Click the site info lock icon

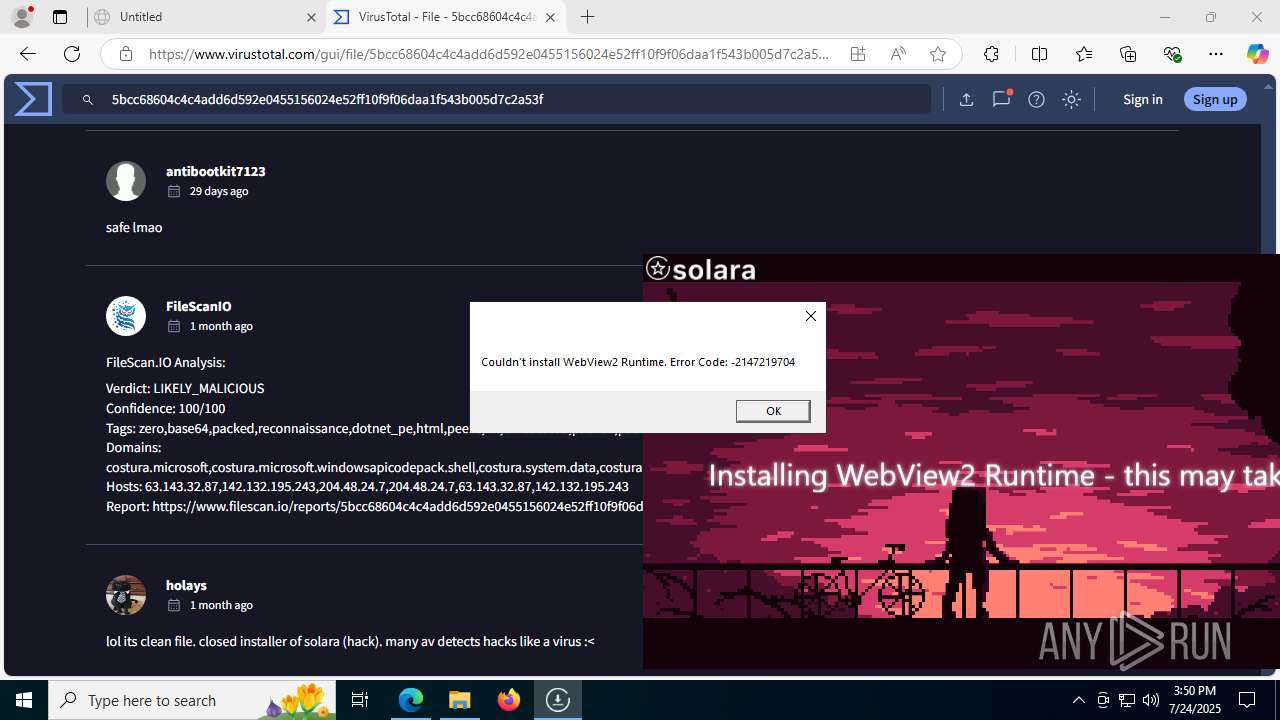[x=125, y=54]
